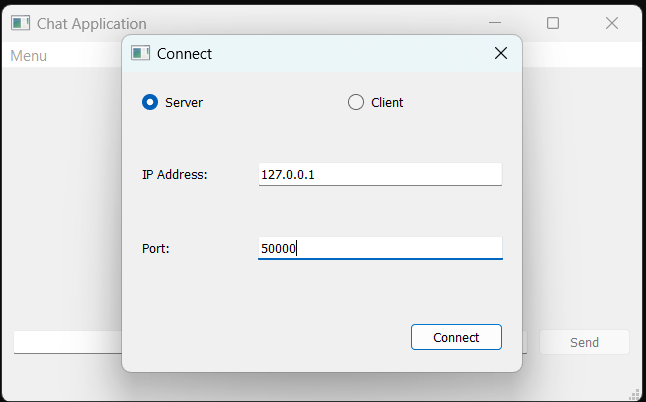Minimize the Chat Application window

495,23
